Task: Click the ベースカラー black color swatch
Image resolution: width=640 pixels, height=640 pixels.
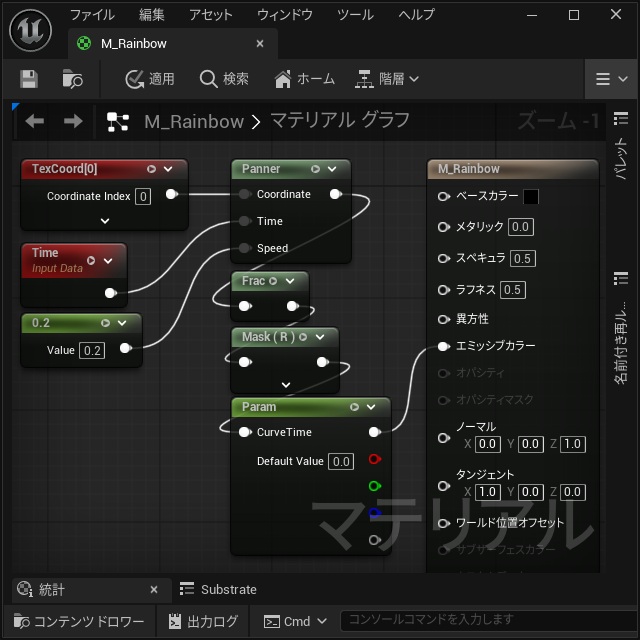Action: pyautogui.click(x=531, y=197)
